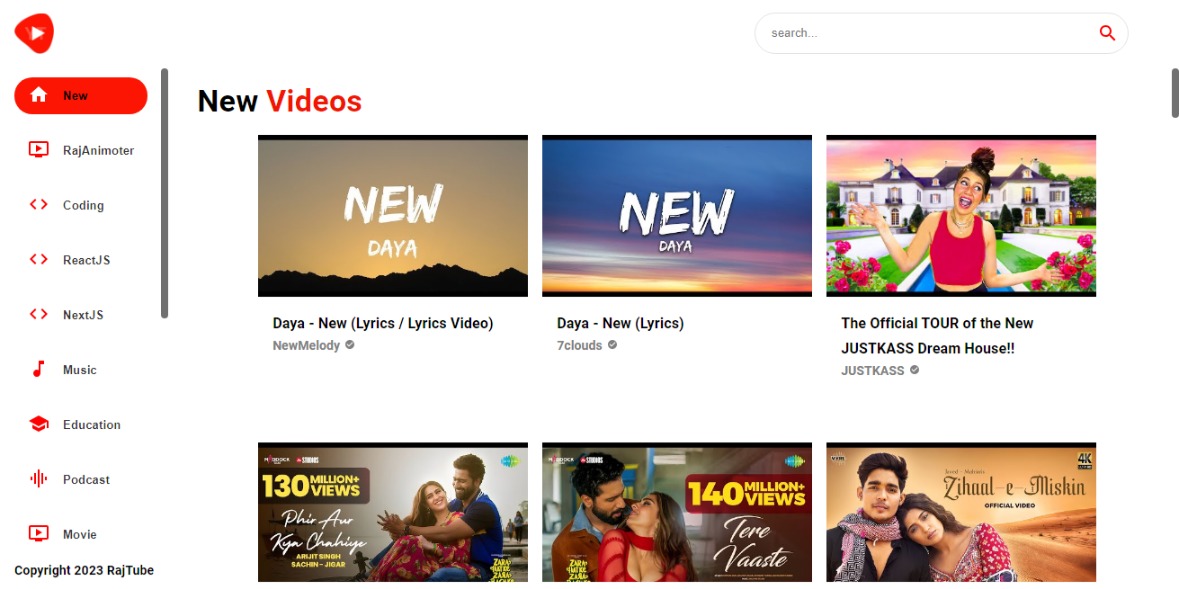Click the RajTube logo icon

pyautogui.click(x=34, y=33)
